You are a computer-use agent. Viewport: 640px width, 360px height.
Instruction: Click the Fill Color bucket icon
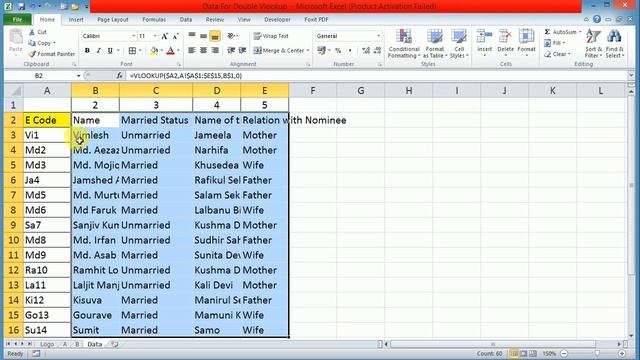(154, 51)
